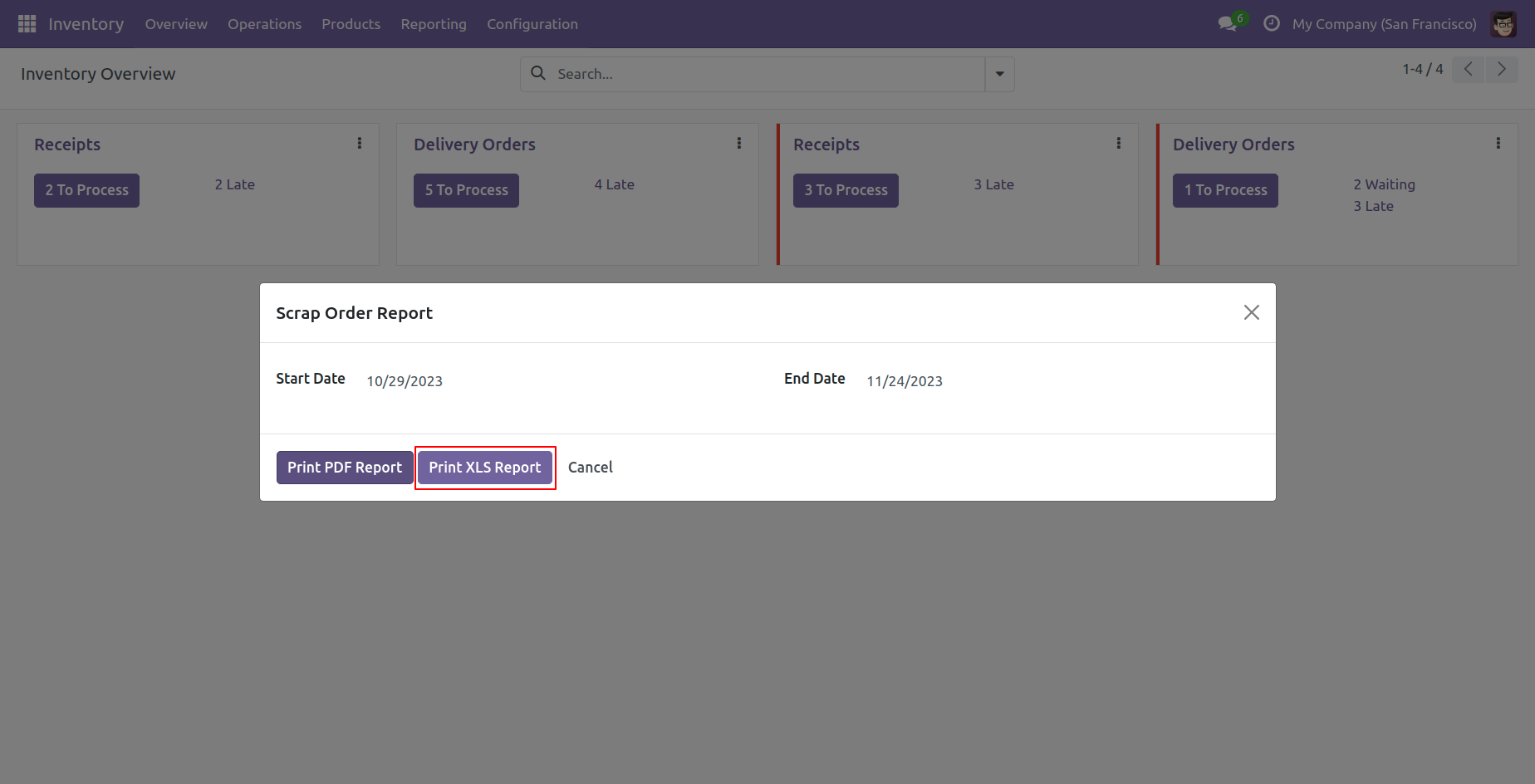Click the Inventory app title

[x=86, y=24]
